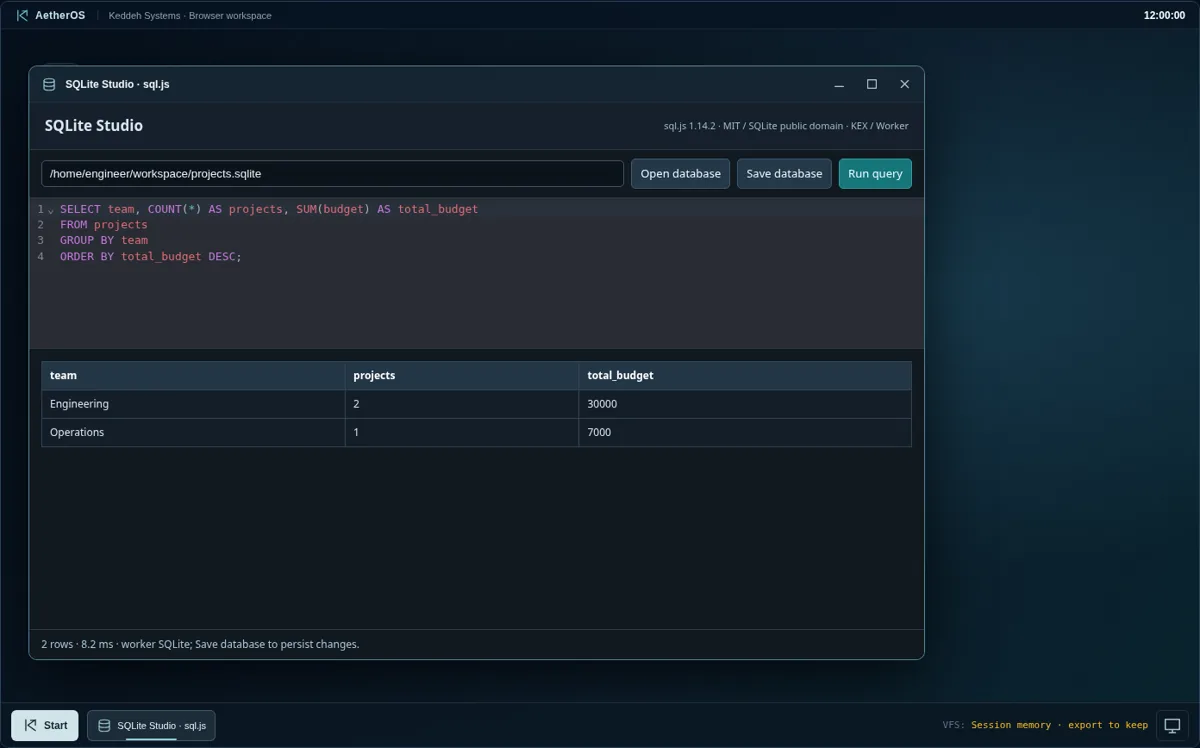This screenshot has width=1200, height=748.
Task: Click the 'AetherOS' name in top bar
Action: pyautogui.click(x=60, y=15)
